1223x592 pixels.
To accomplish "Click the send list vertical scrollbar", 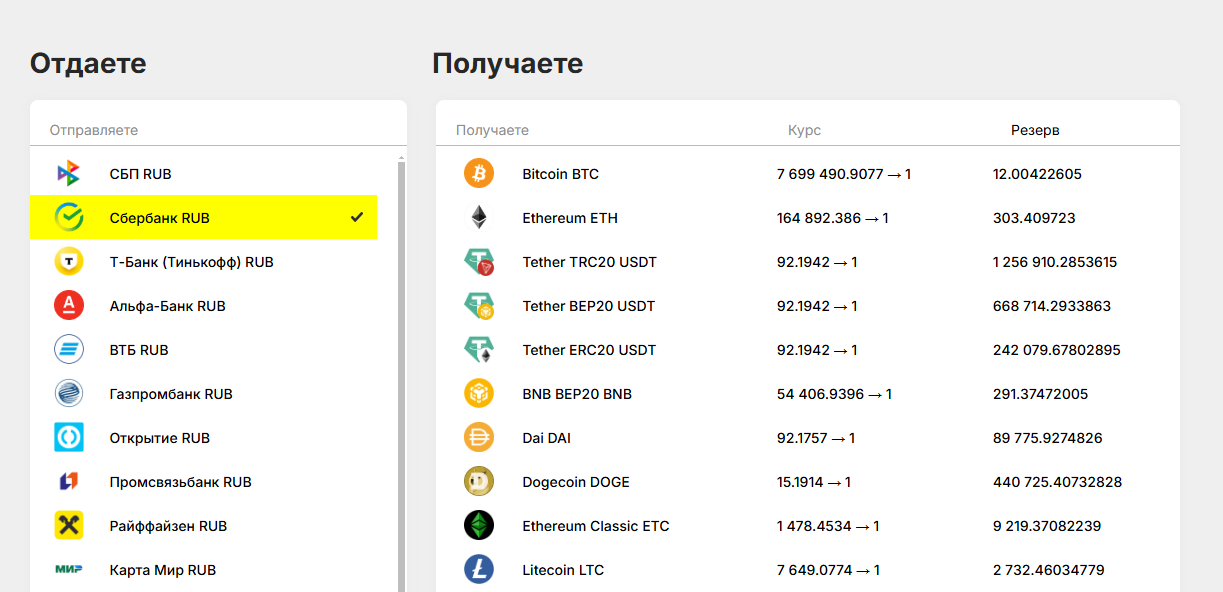I will (402, 372).
